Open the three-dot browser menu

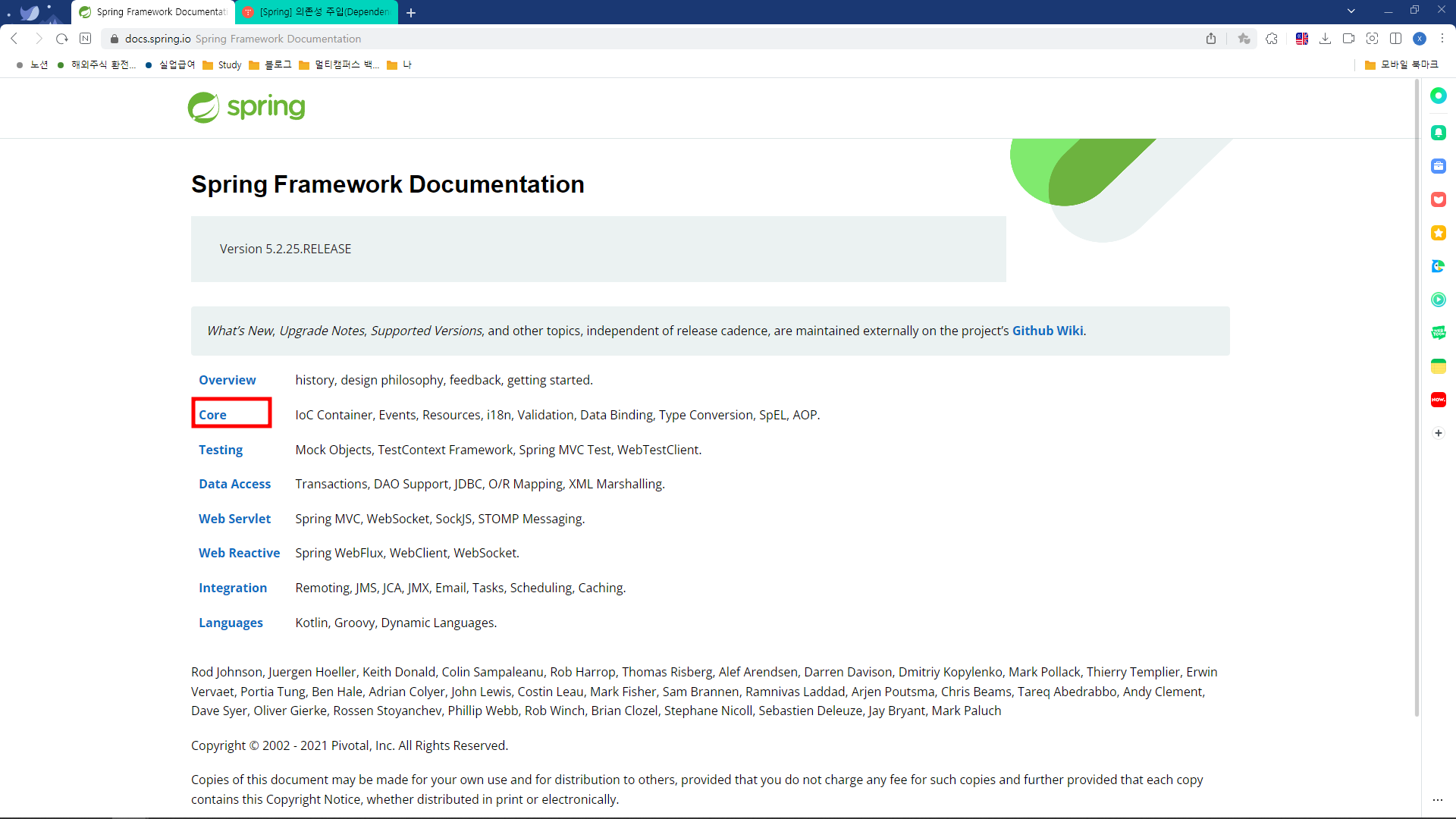1442,39
